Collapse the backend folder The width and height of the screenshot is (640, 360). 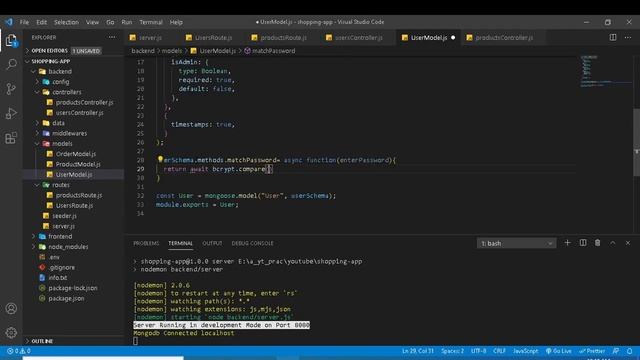pos(60,71)
